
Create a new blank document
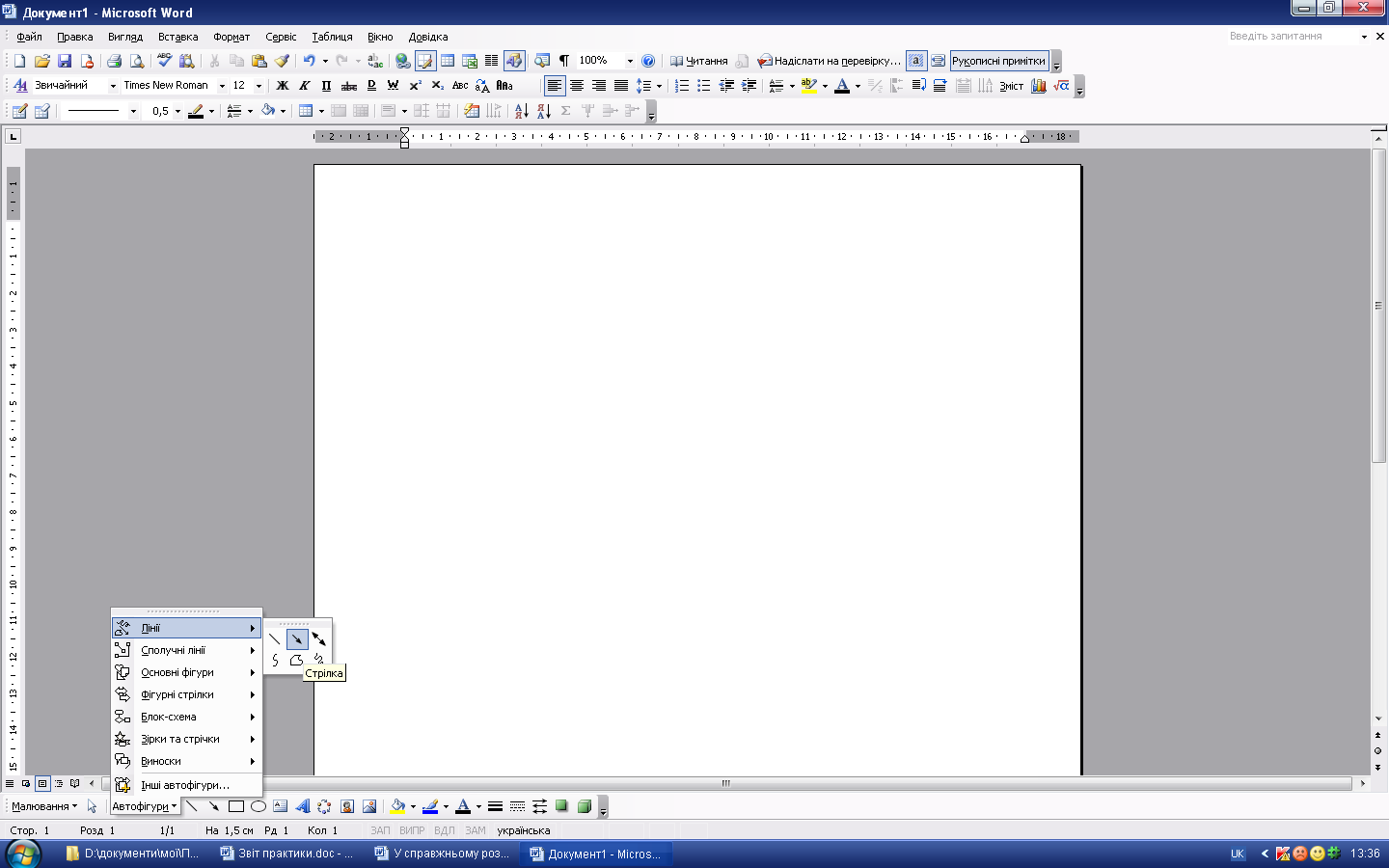[19, 61]
